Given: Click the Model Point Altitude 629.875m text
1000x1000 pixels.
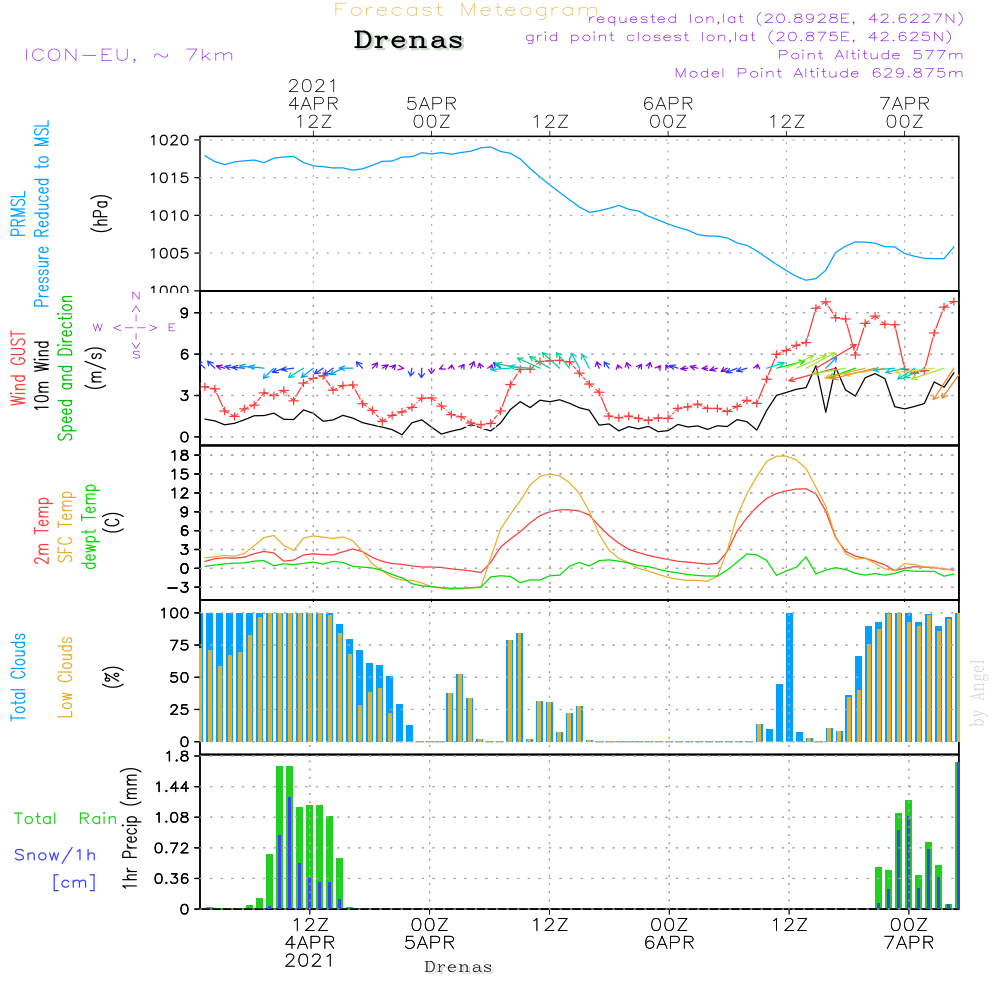Looking at the screenshot, I should [818, 73].
